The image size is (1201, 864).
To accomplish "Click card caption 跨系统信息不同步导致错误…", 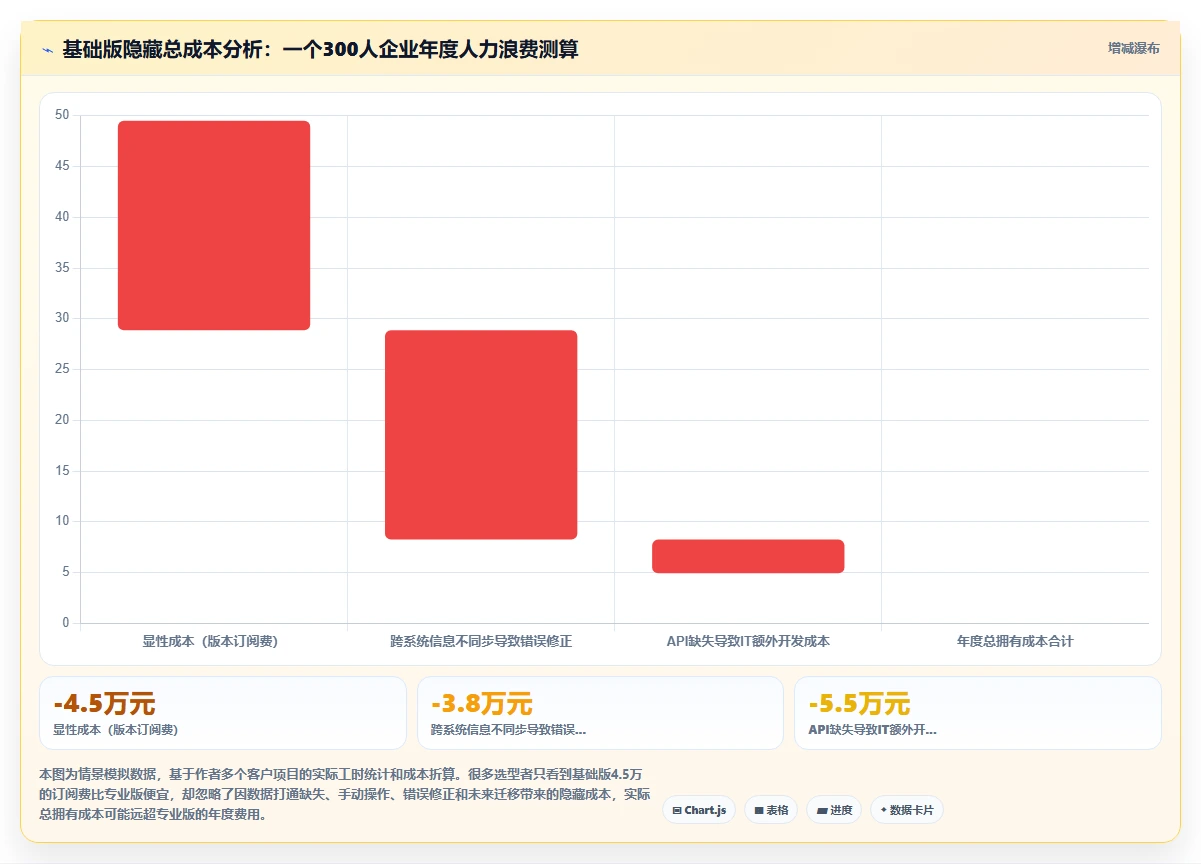I will (509, 730).
